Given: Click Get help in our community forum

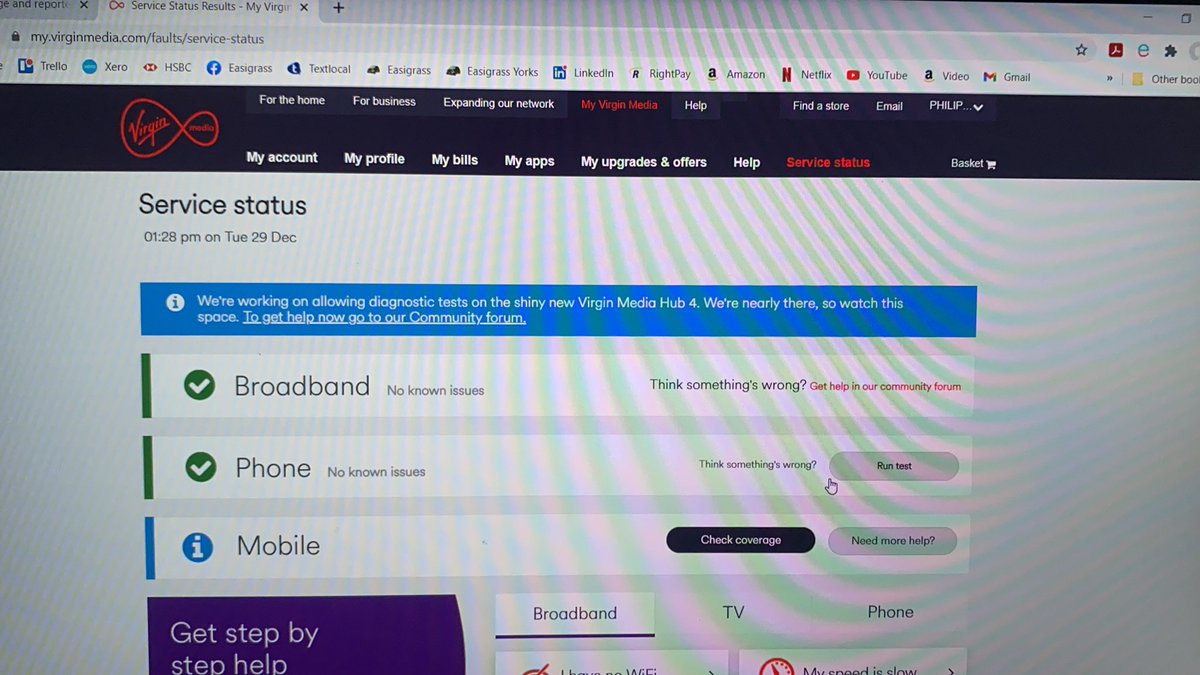Looking at the screenshot, I should point(885,386).
